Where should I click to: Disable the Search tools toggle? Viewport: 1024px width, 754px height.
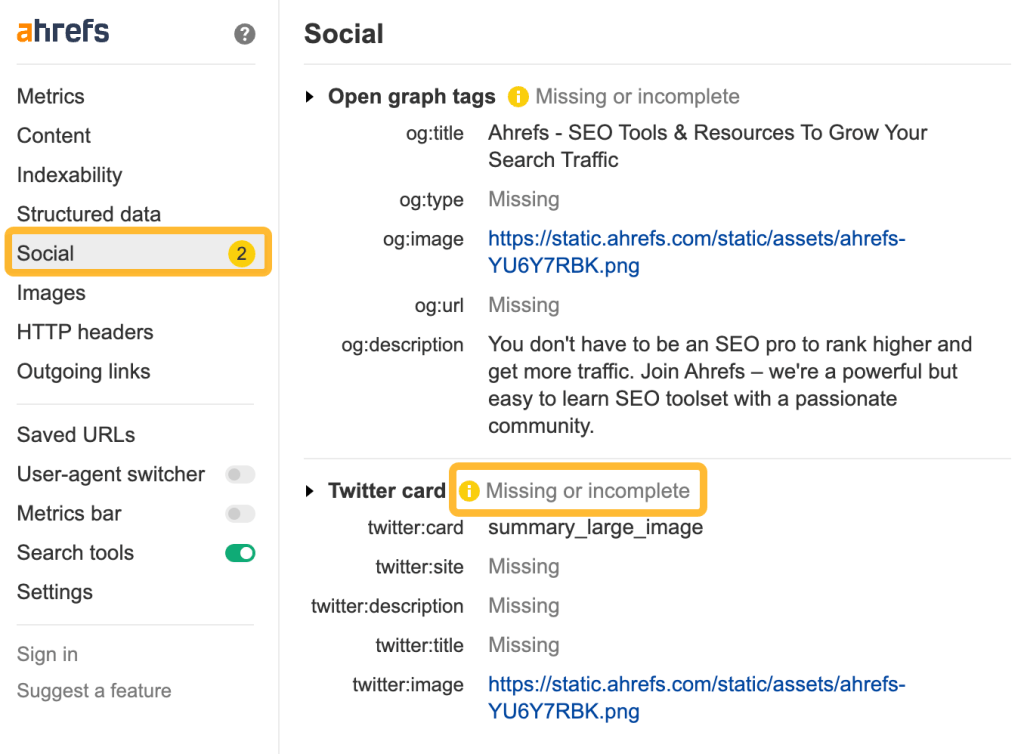tap(239, 552)
